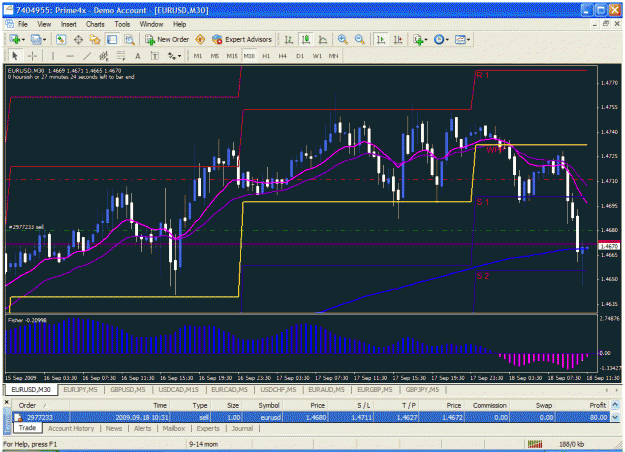Click the Expert Advisors button

tap(242, 39)
